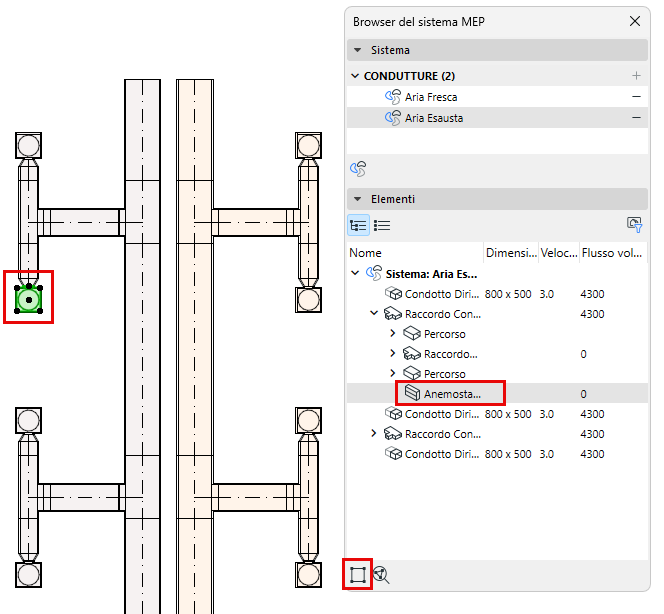Viewport: 664px width, 614px height.
Task: Click top-right air terminal in plan
Action: click(x=308, y=146)
